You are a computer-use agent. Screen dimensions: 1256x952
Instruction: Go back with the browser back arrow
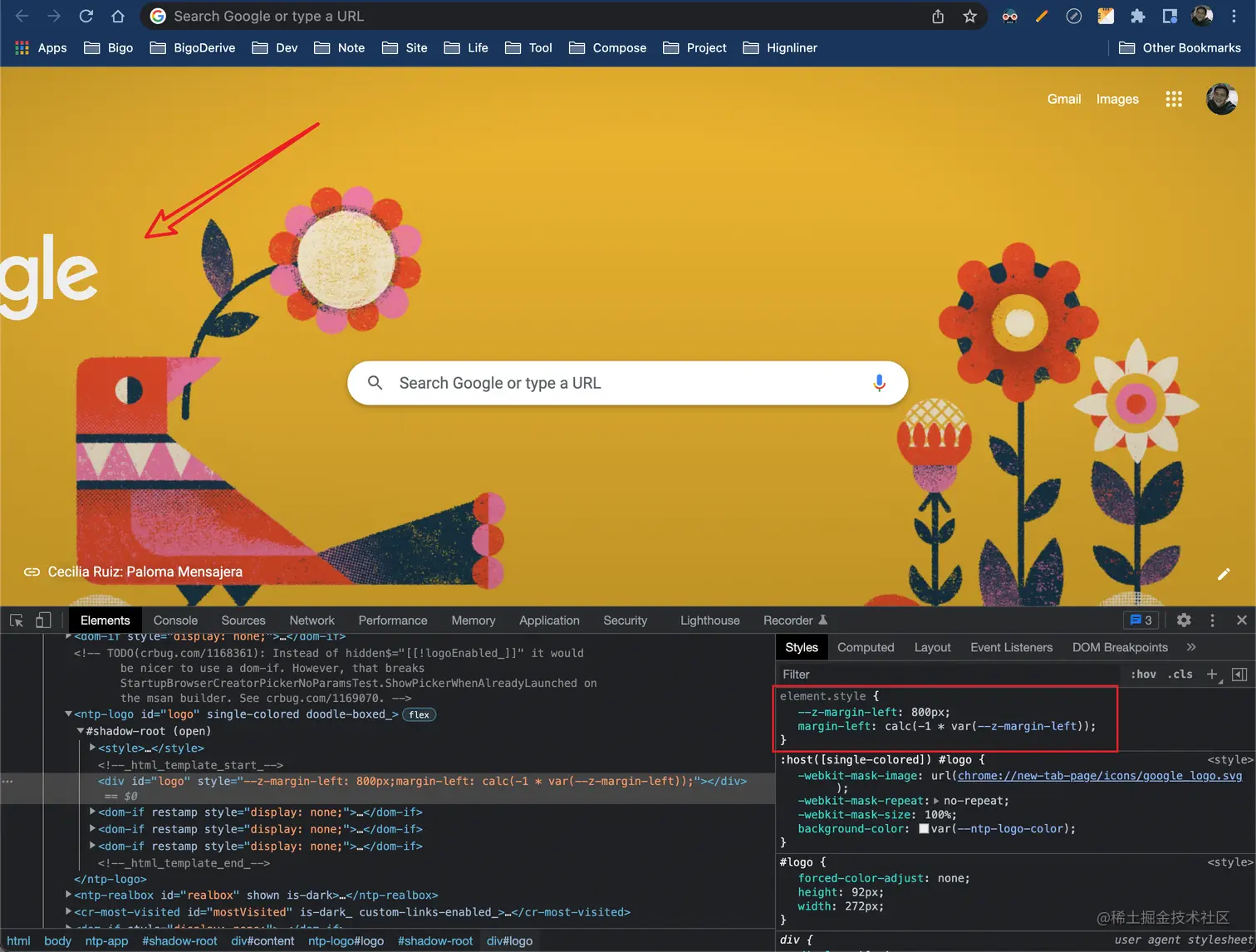[x=22, y=16]
